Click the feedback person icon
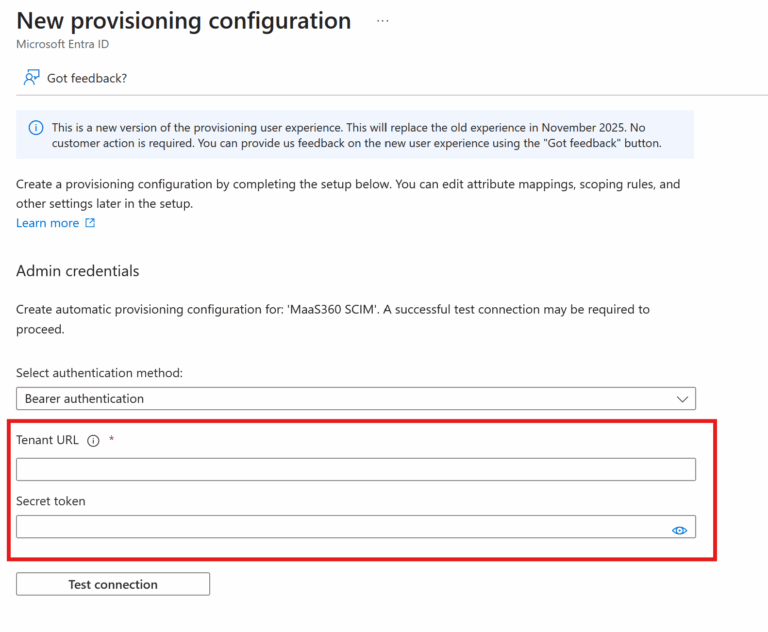The width and height of the screenshot is (768, 632). pyautogui.click(x=31, y=77)
